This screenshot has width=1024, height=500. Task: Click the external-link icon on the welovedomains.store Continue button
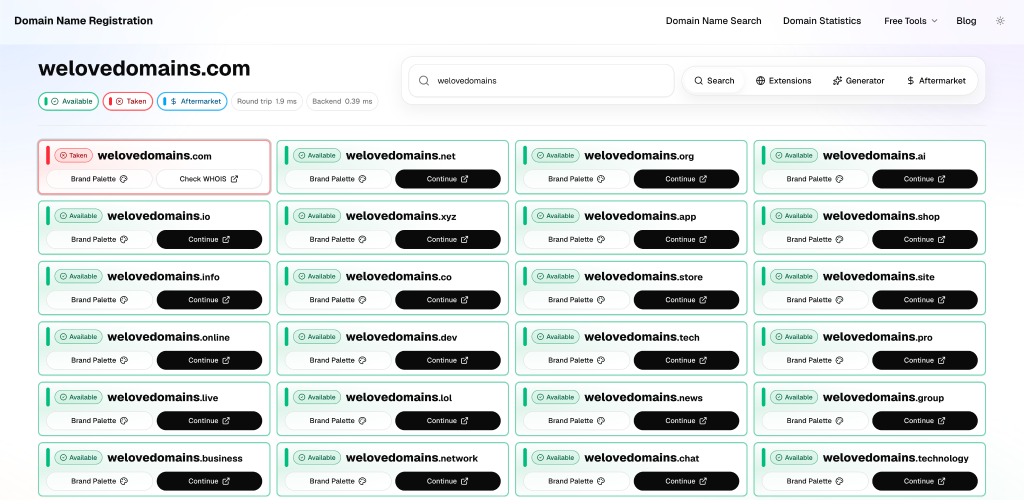click(703, 300)
